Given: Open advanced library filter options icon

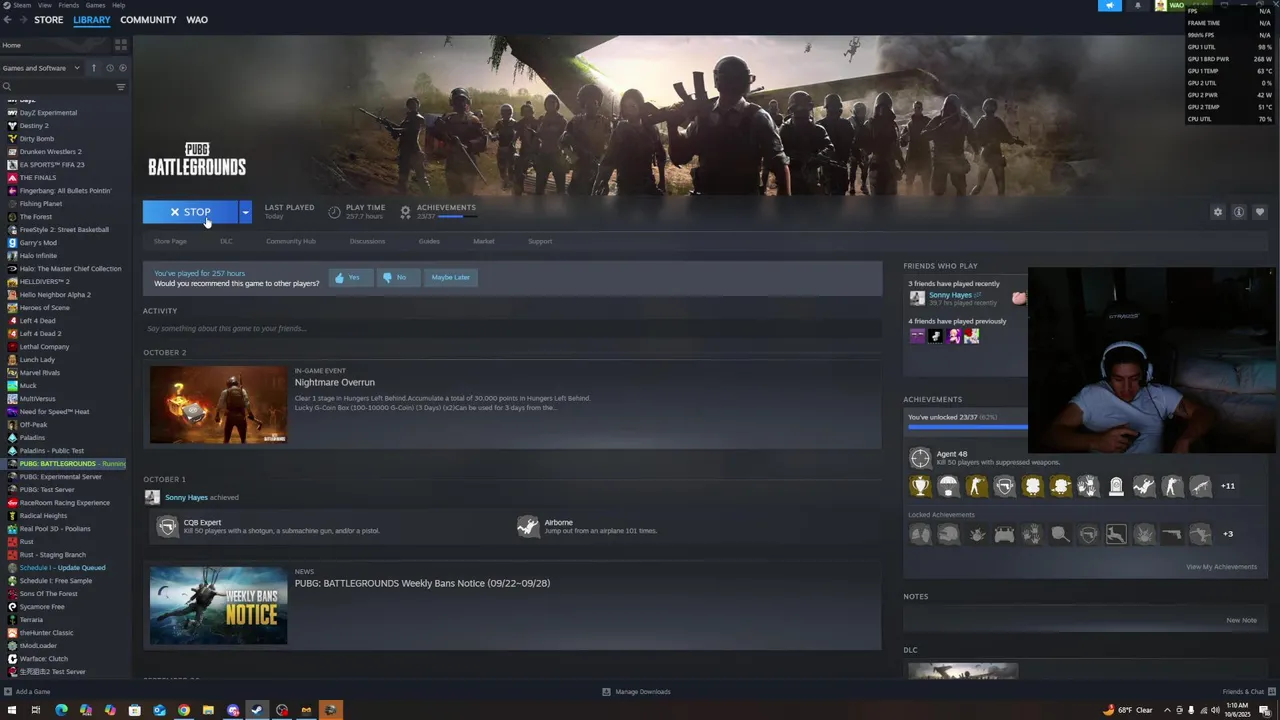Looking at the screenshot, I should [x=121, y=87].
